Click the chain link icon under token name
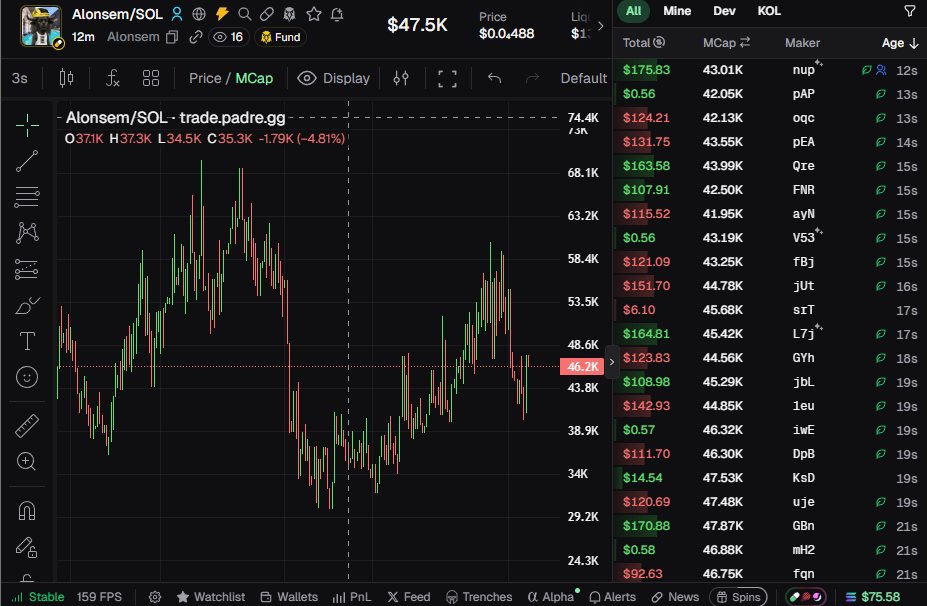927x606 pixels. 195,37
